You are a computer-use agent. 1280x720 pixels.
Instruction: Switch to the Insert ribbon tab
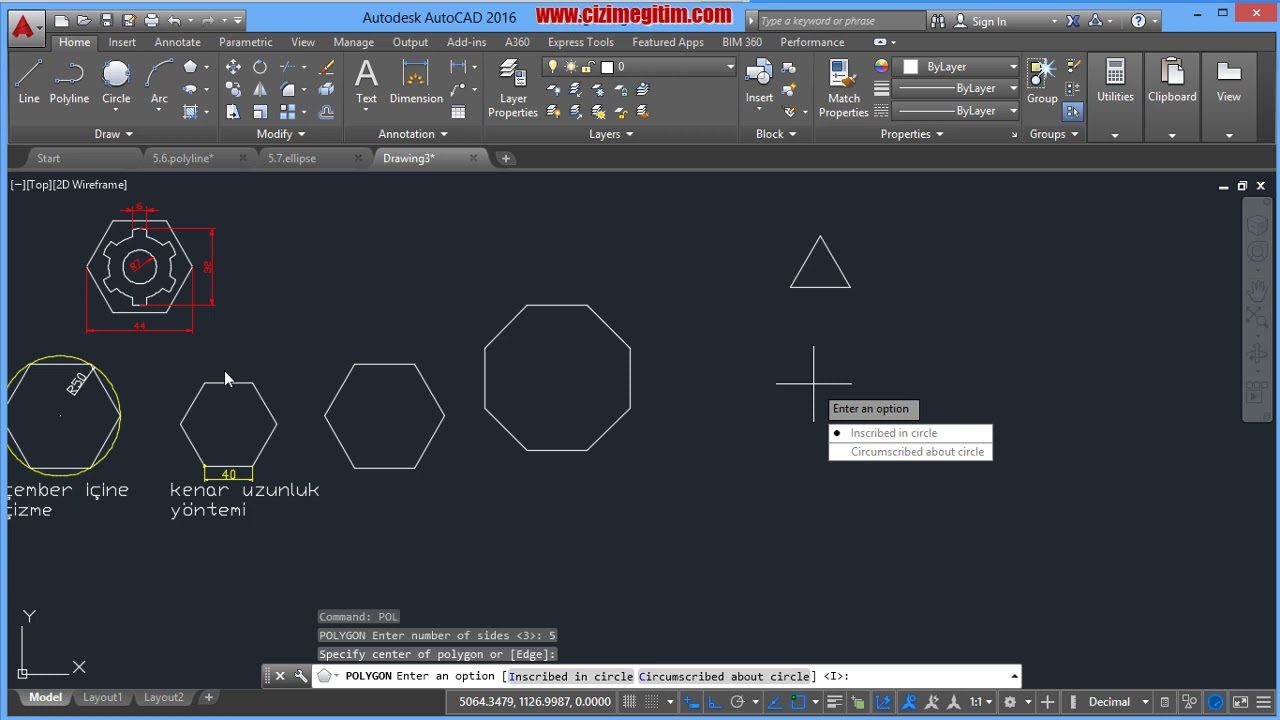point(122,42)
